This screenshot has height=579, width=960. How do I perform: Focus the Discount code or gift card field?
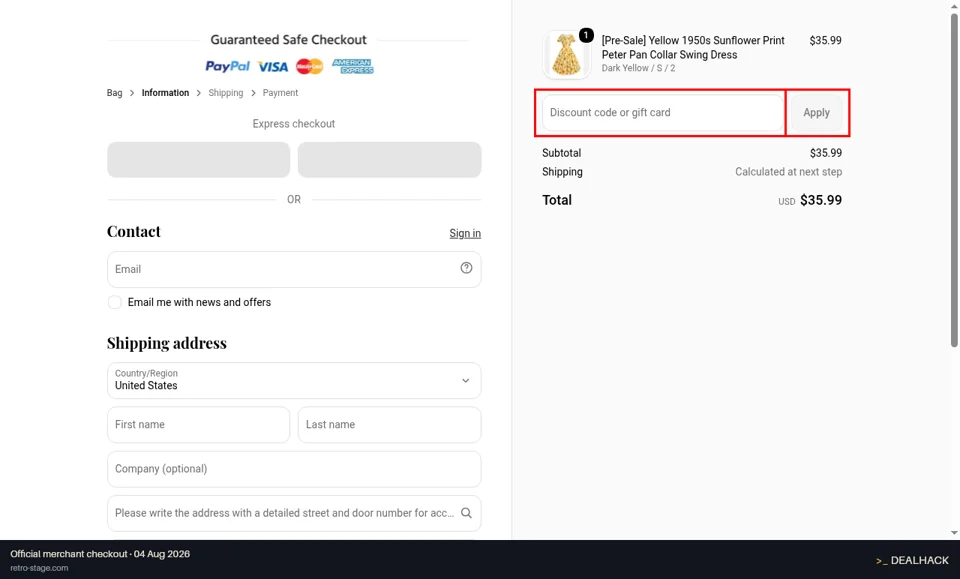[x=662, y=113]
